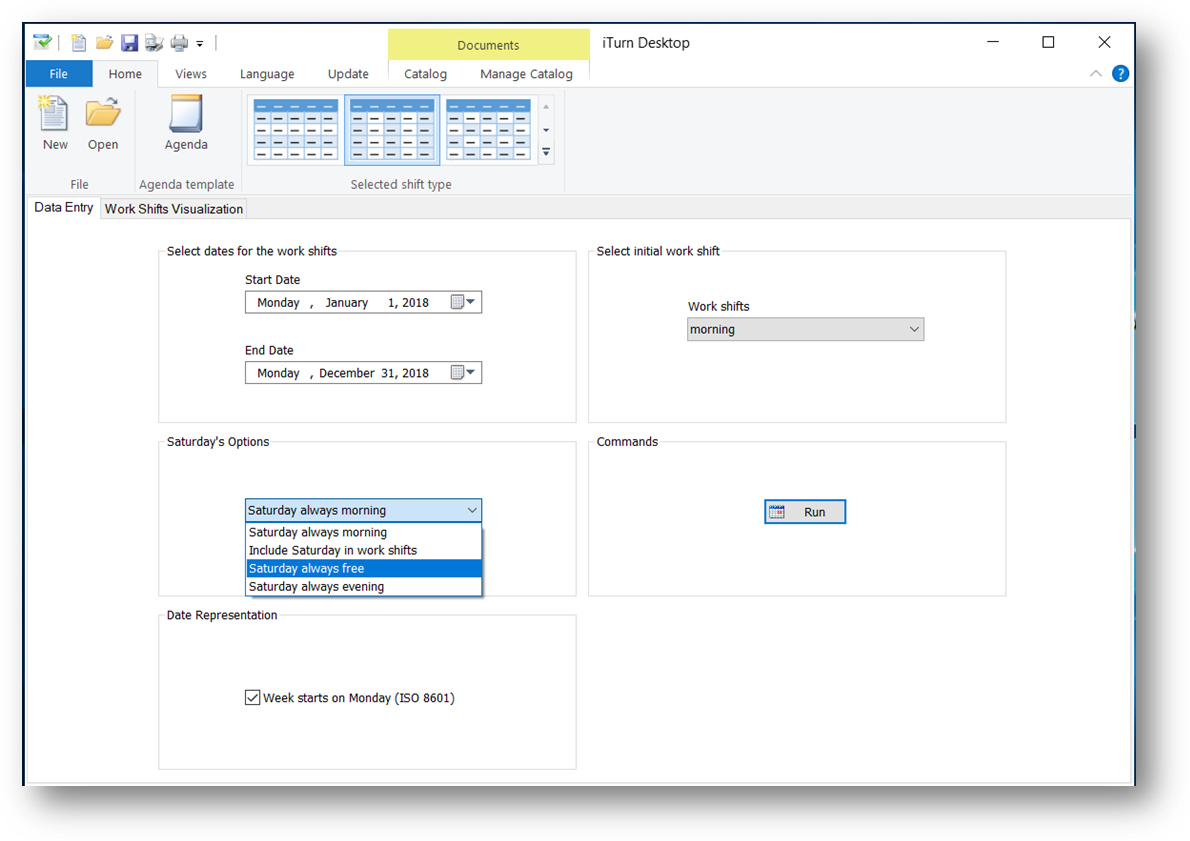Click the End Date field
The image size is (1190, 841).
point(363,373)
